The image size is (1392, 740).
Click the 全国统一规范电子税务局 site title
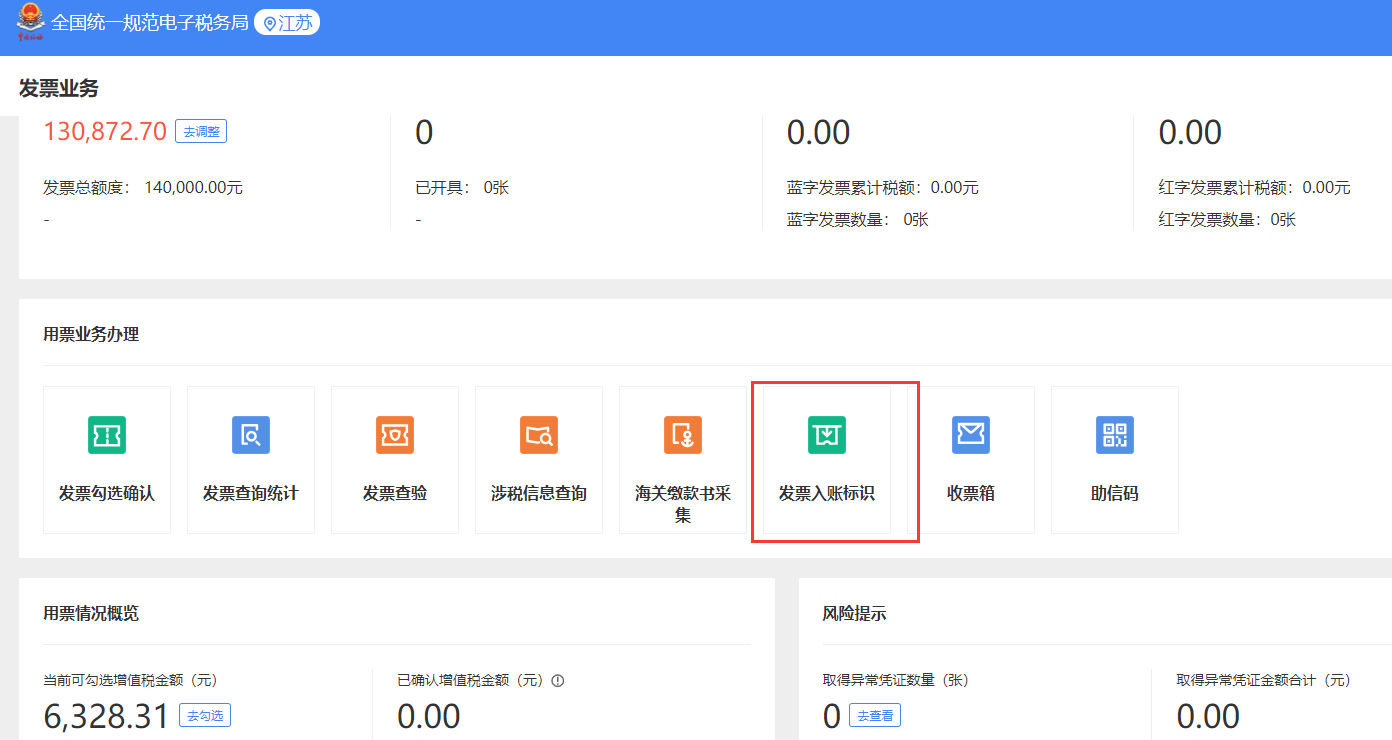point(149,23)
